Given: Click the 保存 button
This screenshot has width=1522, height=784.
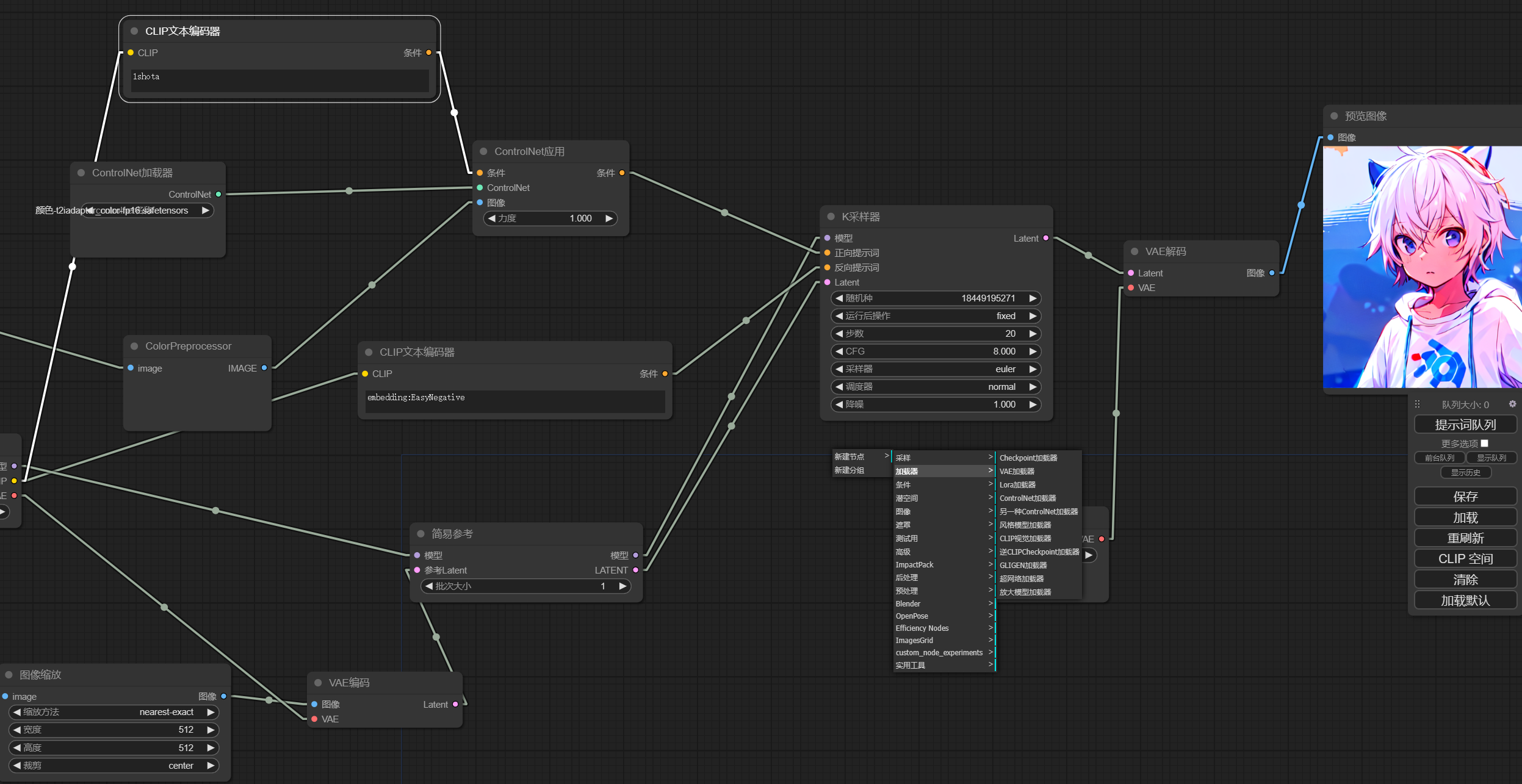Looking at the screenshot, I should pyautogui.click(x=1464, y=496).
